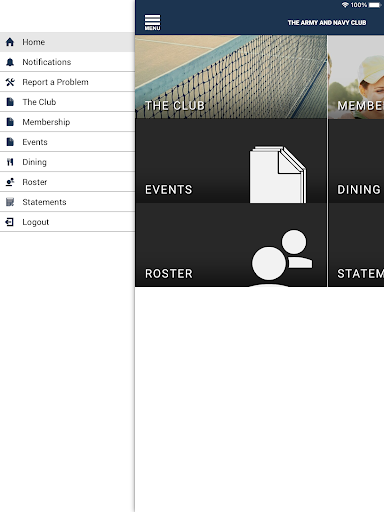Screen dimensions: 384x512
Task: Select Dining in the side menu
Action: click(x=67, y=162)
